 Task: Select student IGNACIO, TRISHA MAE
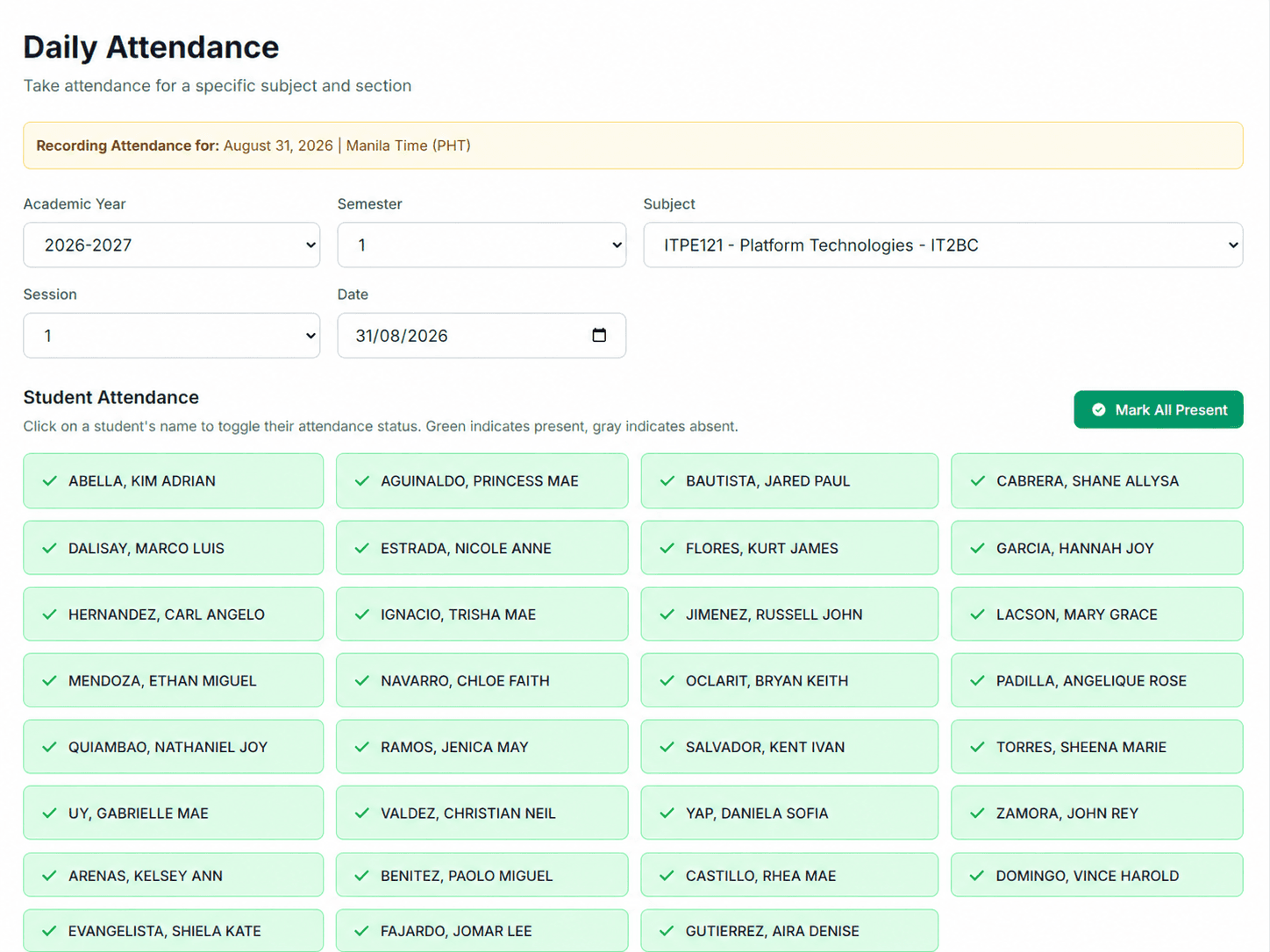(482, 615)
